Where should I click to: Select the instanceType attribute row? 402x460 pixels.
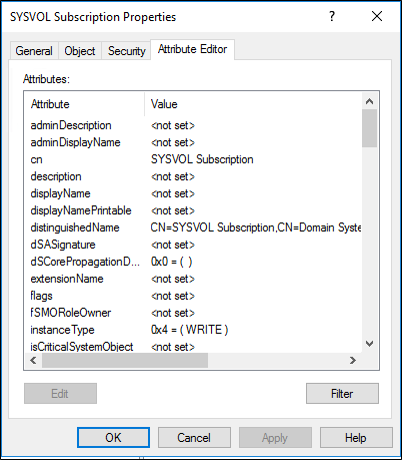[x=194, y=330]
